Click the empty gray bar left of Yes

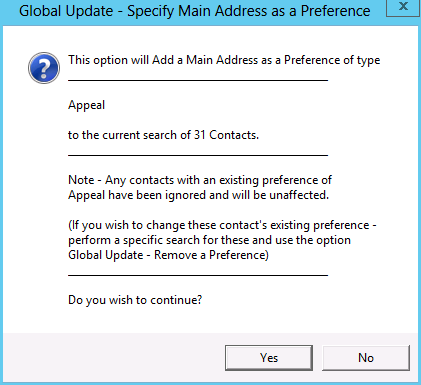click(x=114, y=357)
